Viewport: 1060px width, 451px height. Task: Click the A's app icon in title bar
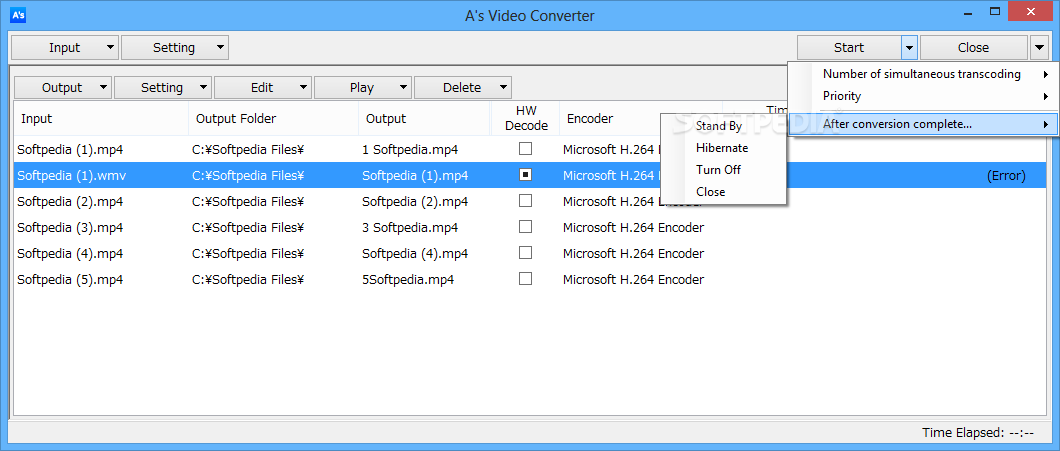[18, 14]
